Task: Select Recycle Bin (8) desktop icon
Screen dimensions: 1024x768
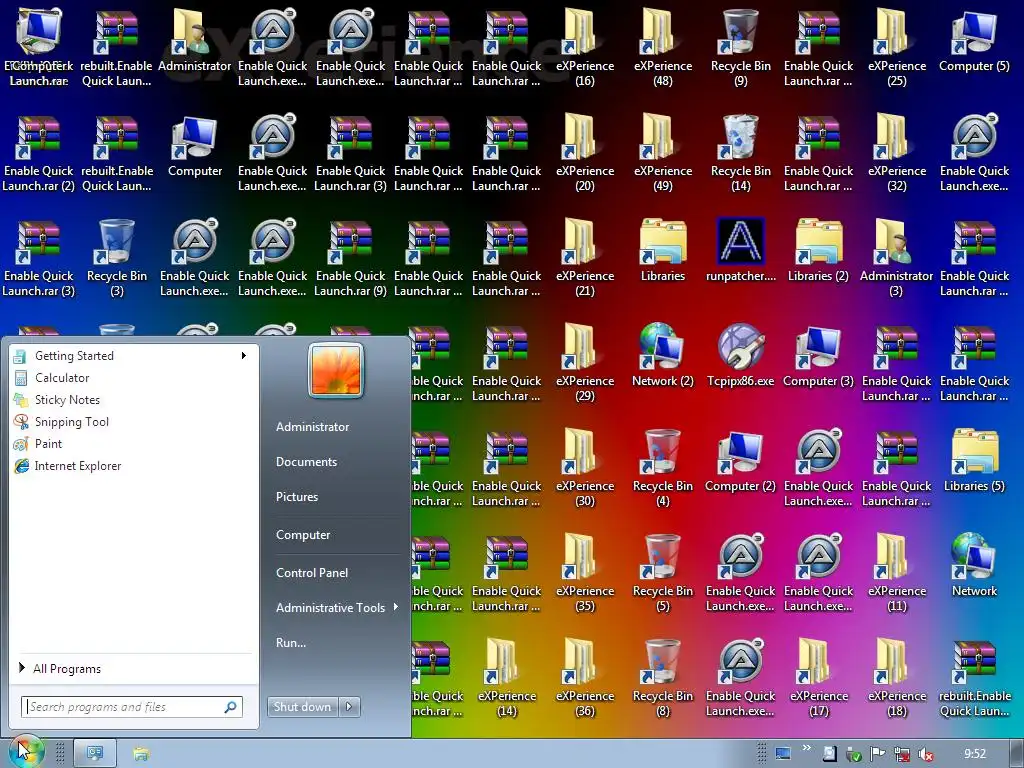Action: pos(663,679)
